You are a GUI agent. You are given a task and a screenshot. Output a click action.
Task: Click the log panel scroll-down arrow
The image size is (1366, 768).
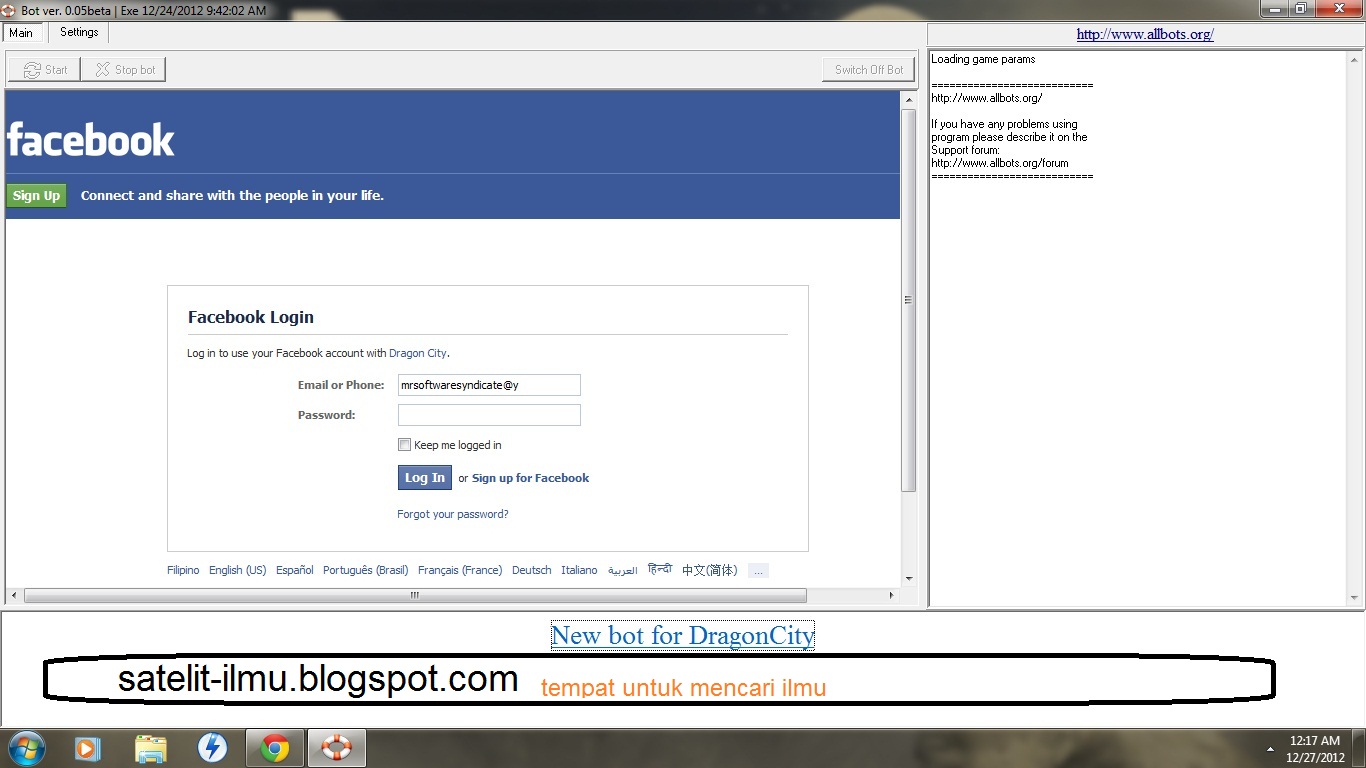click(x=1355, y=598)
